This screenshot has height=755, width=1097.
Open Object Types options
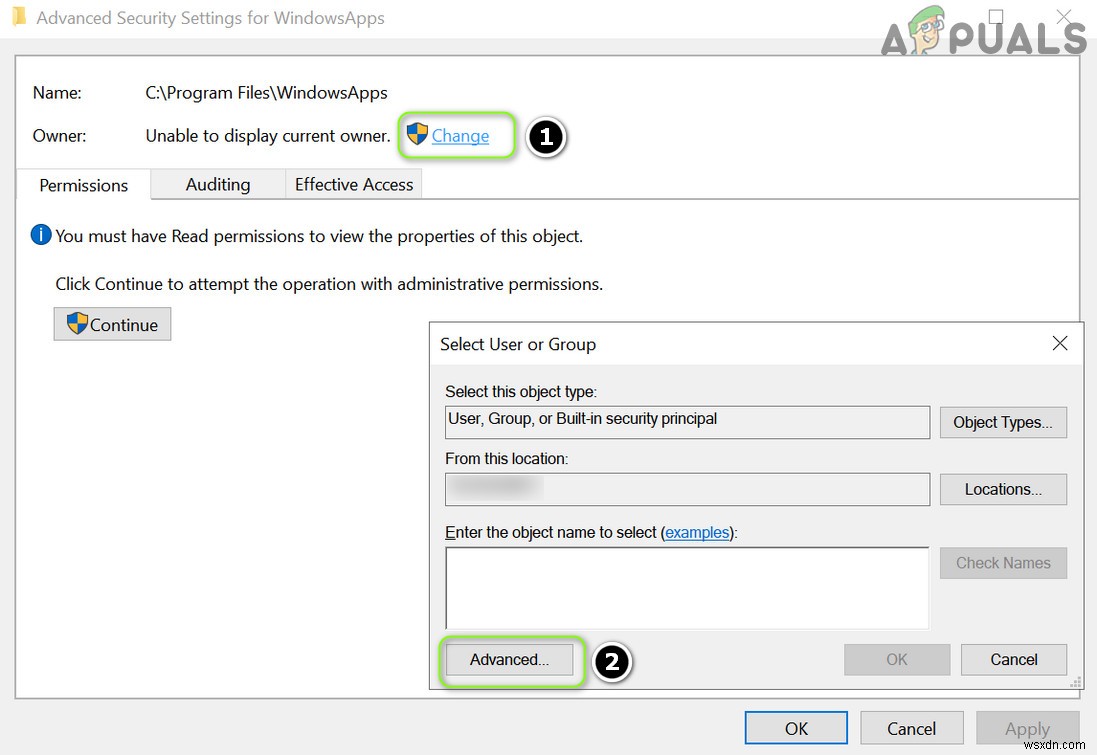[x=1003, y=423]
